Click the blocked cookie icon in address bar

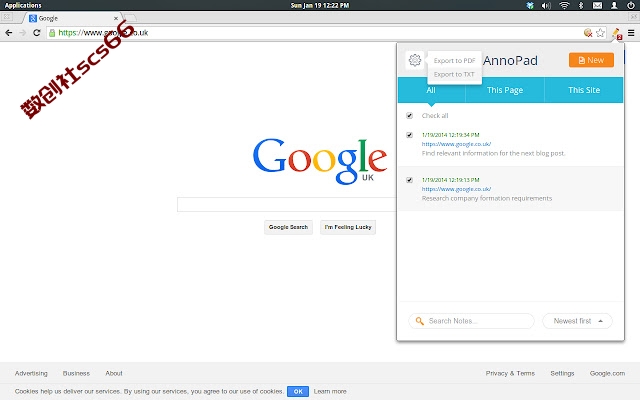588,33
